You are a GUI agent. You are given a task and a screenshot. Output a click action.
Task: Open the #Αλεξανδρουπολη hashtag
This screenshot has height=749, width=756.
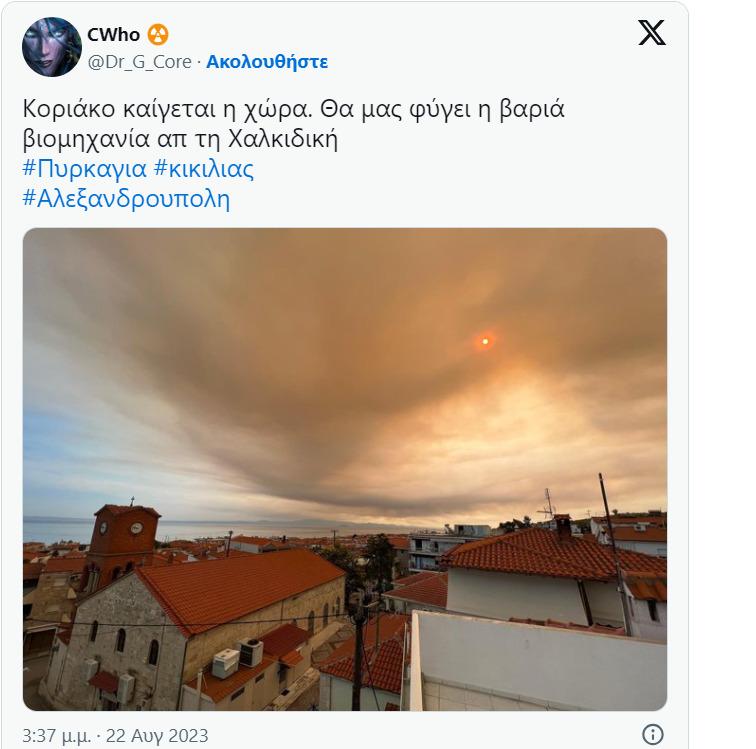(126, 198)
